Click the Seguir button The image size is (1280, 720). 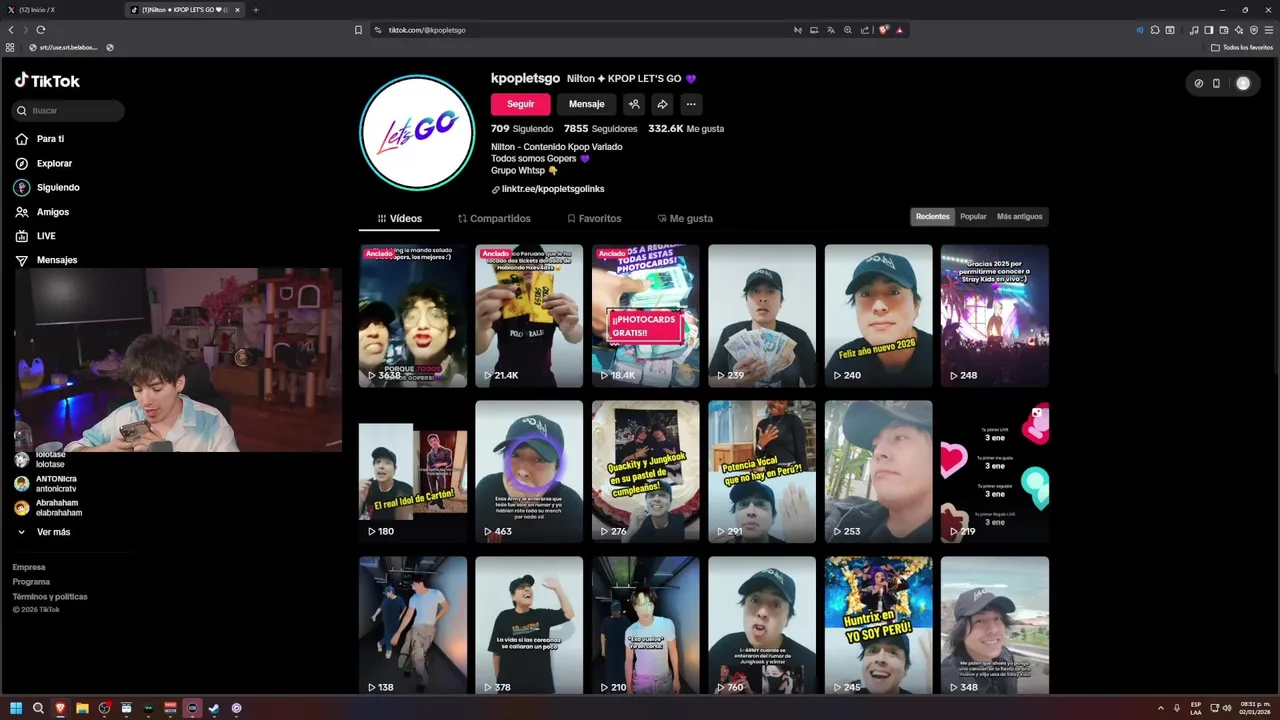[520, 104]
